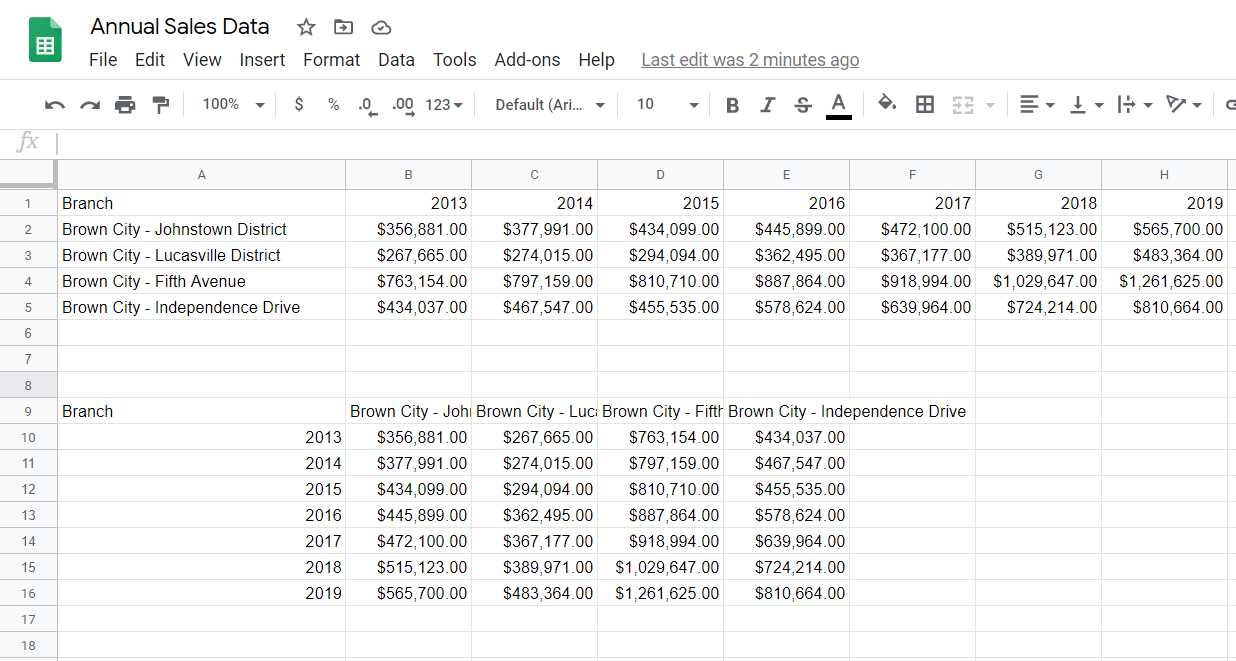
Task: Open the View menu
Action: 202,60
